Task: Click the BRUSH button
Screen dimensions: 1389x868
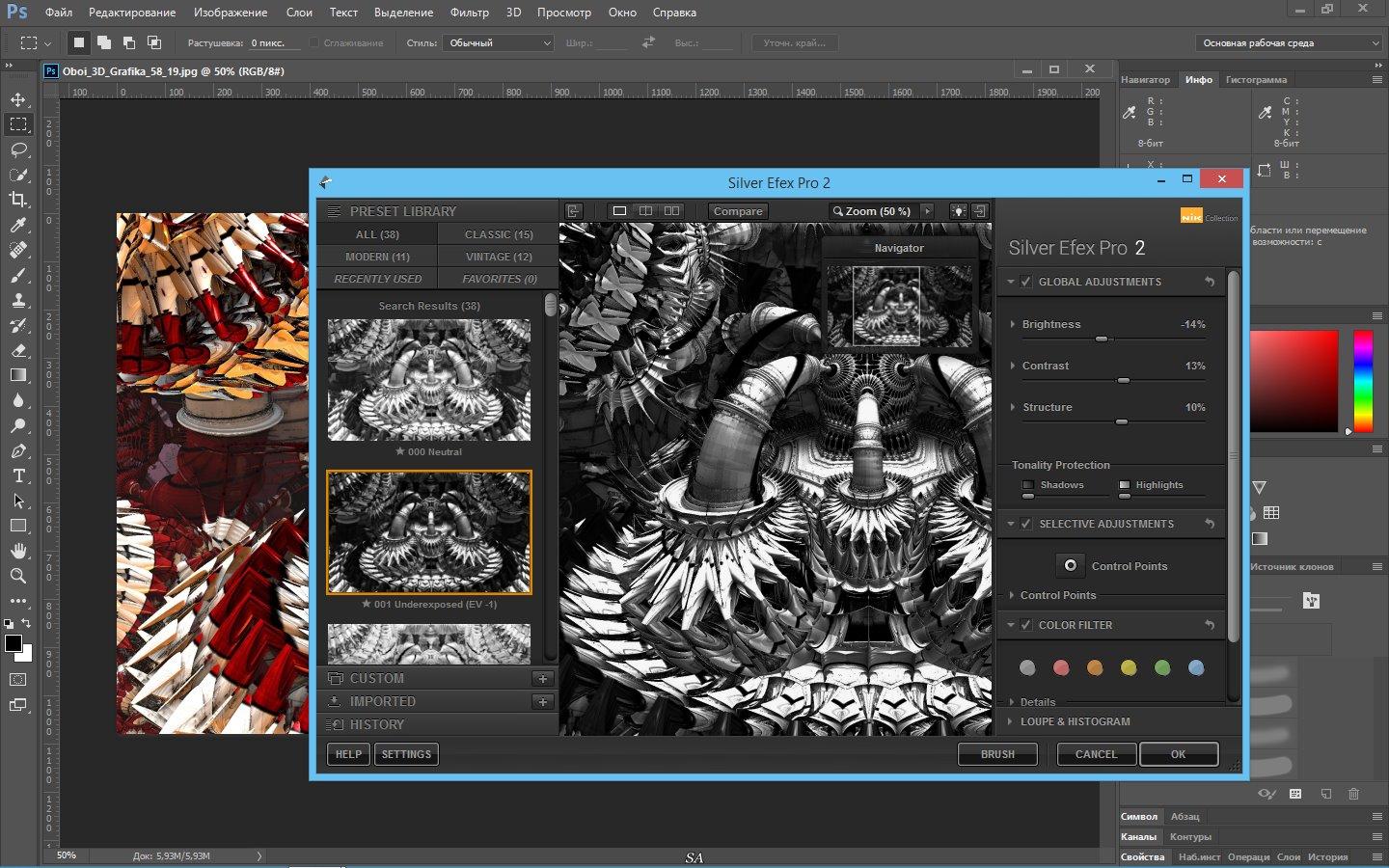Action: [x=997, y=754]
